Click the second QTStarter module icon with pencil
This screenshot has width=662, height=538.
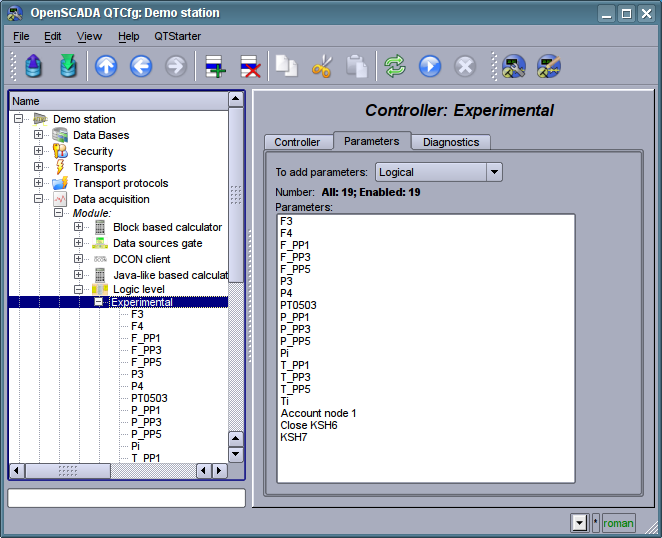pyautogui.click(x=549, y=66)
